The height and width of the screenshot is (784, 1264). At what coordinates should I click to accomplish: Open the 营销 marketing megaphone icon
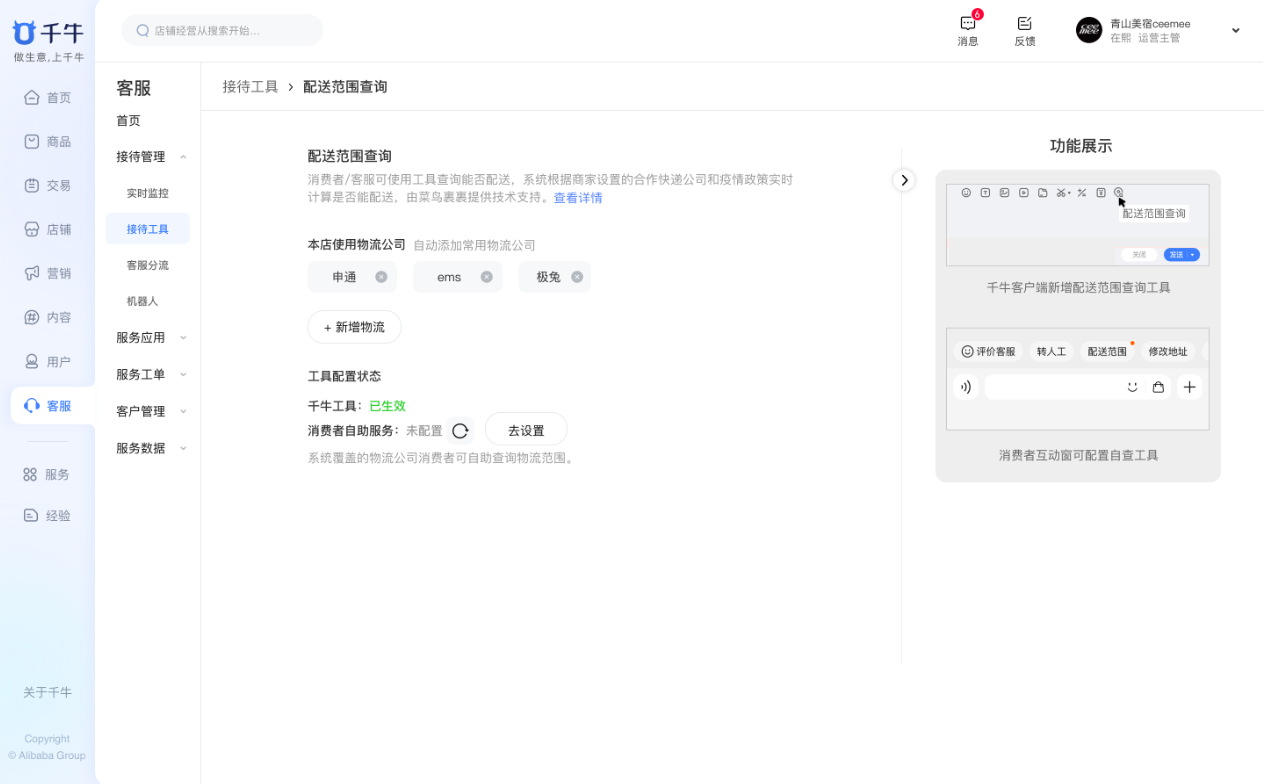(31, 274)
